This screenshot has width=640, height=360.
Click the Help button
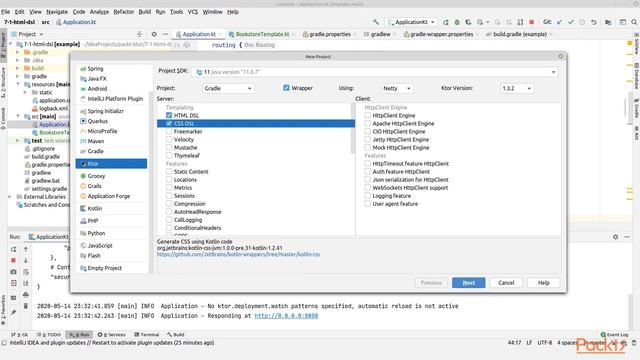click(x=544, y=283)
